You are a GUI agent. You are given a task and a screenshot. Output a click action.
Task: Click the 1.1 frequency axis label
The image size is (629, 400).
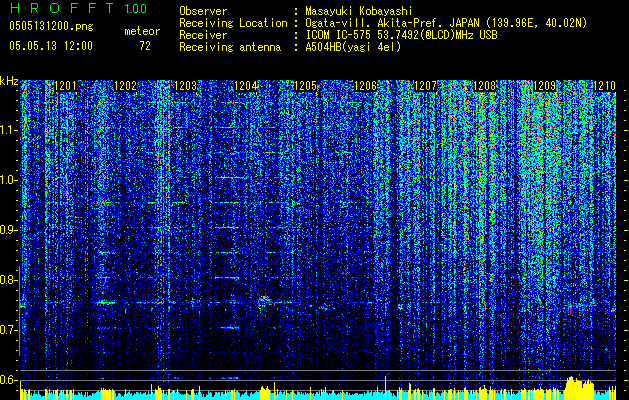click(8, 130)
